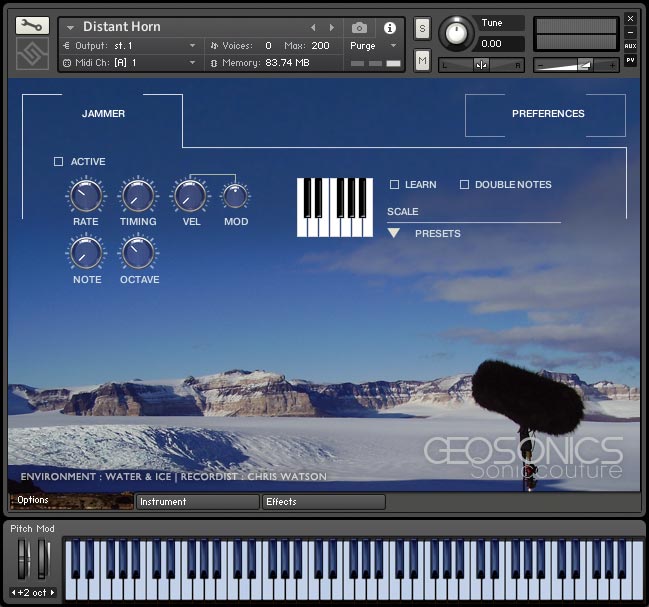Solo the instrument with the S button
The height and width of the screenshot is (607, 649).
click(x=422, y=28)
